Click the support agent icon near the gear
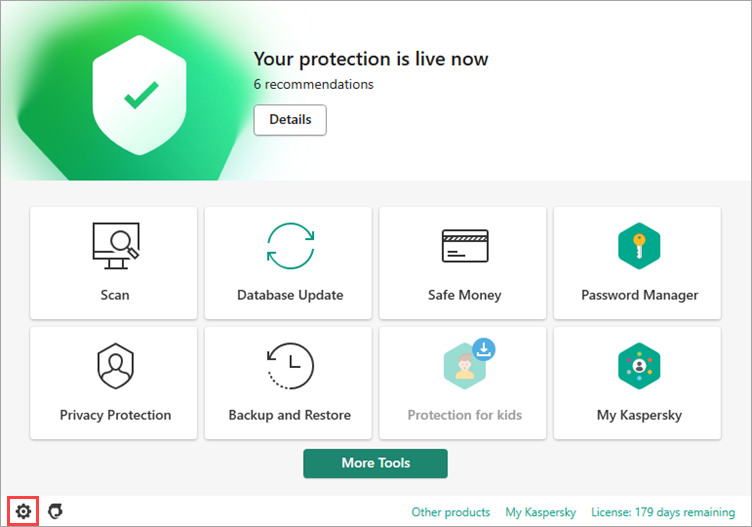 click(55, 511)
